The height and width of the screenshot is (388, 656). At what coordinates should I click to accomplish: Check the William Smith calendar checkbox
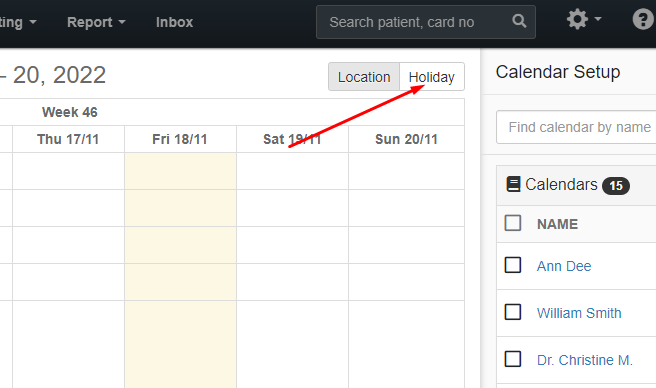513,312
